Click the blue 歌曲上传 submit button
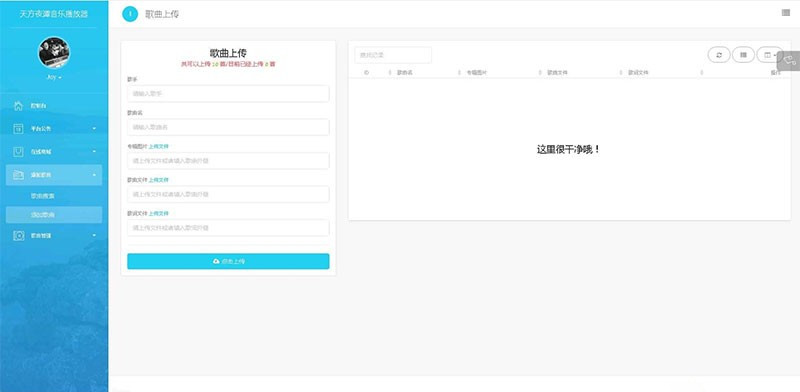Screen dimensions: 800x392 click(x=228, y=261)
